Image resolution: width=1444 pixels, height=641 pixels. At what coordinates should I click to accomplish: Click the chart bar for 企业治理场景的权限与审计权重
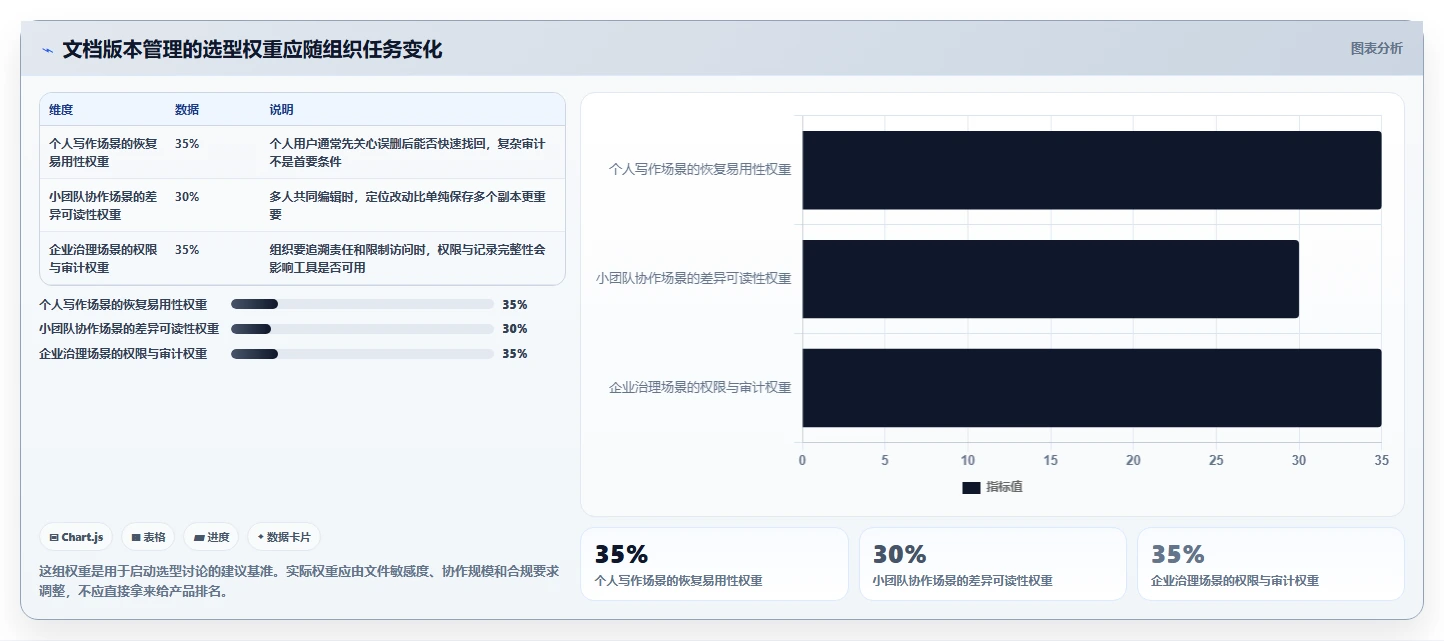coord(1092,388)
